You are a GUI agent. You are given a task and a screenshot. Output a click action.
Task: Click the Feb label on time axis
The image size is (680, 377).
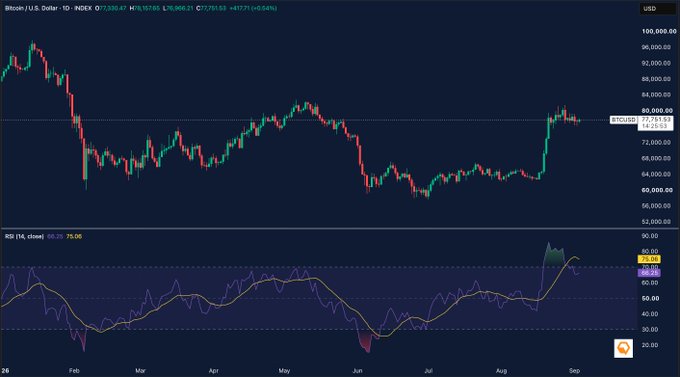point(74,371)
